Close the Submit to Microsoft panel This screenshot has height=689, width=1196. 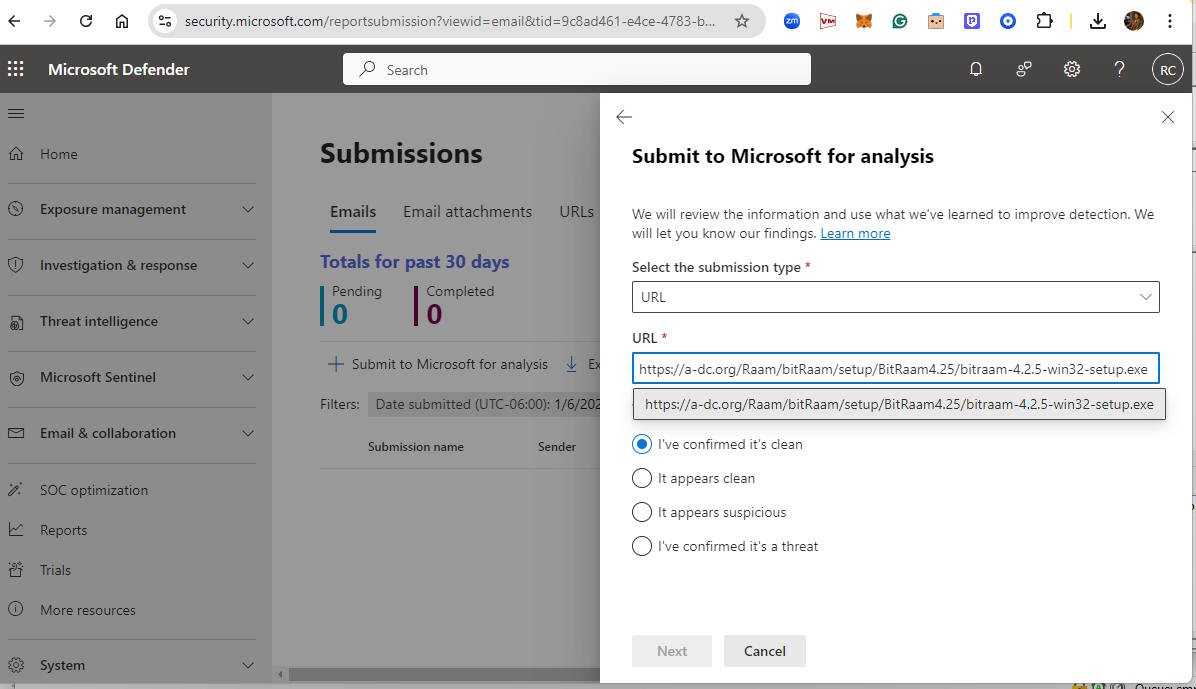[x=1167, y=117]
